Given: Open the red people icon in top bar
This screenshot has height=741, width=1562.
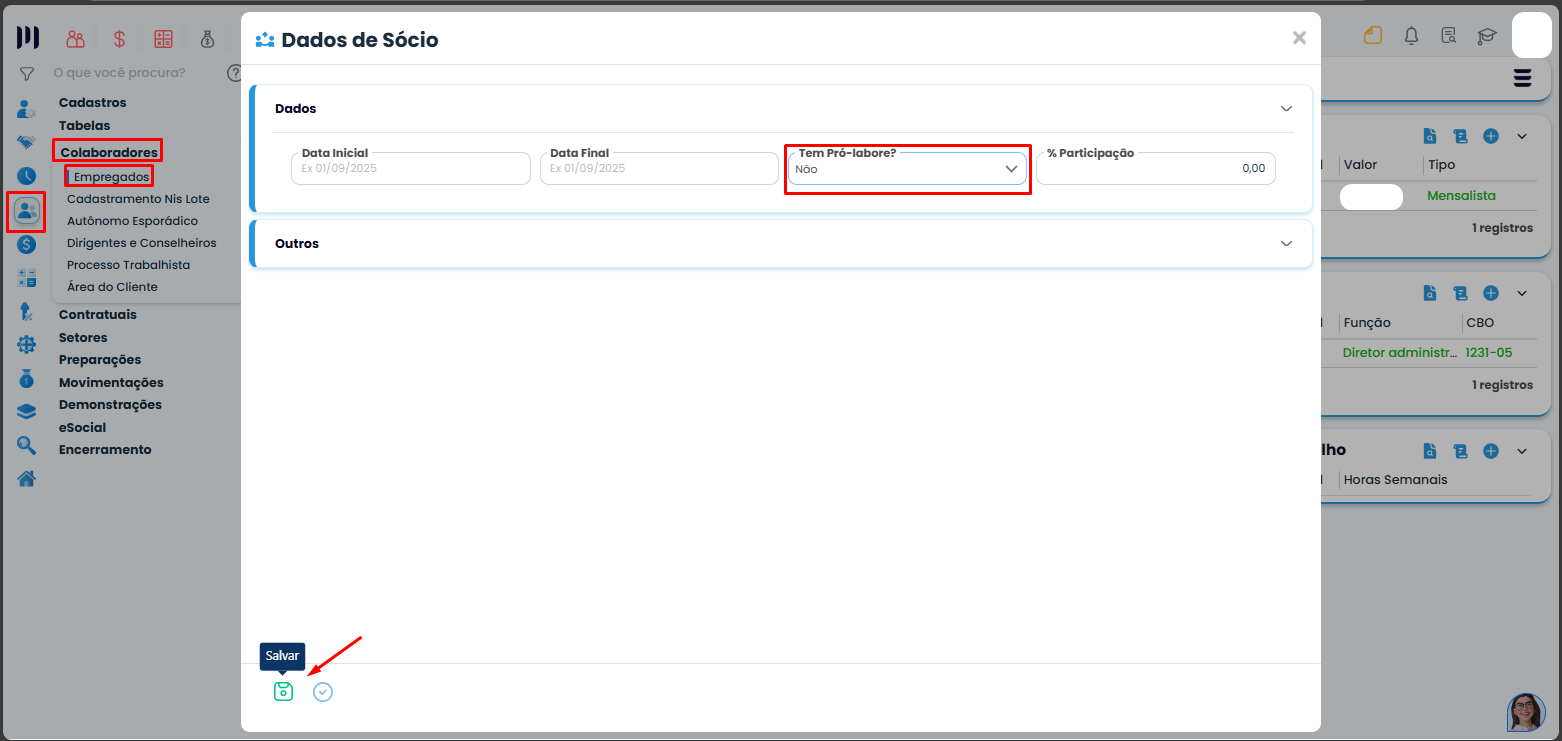Looking at the screenshot, I should coord(75,39).
